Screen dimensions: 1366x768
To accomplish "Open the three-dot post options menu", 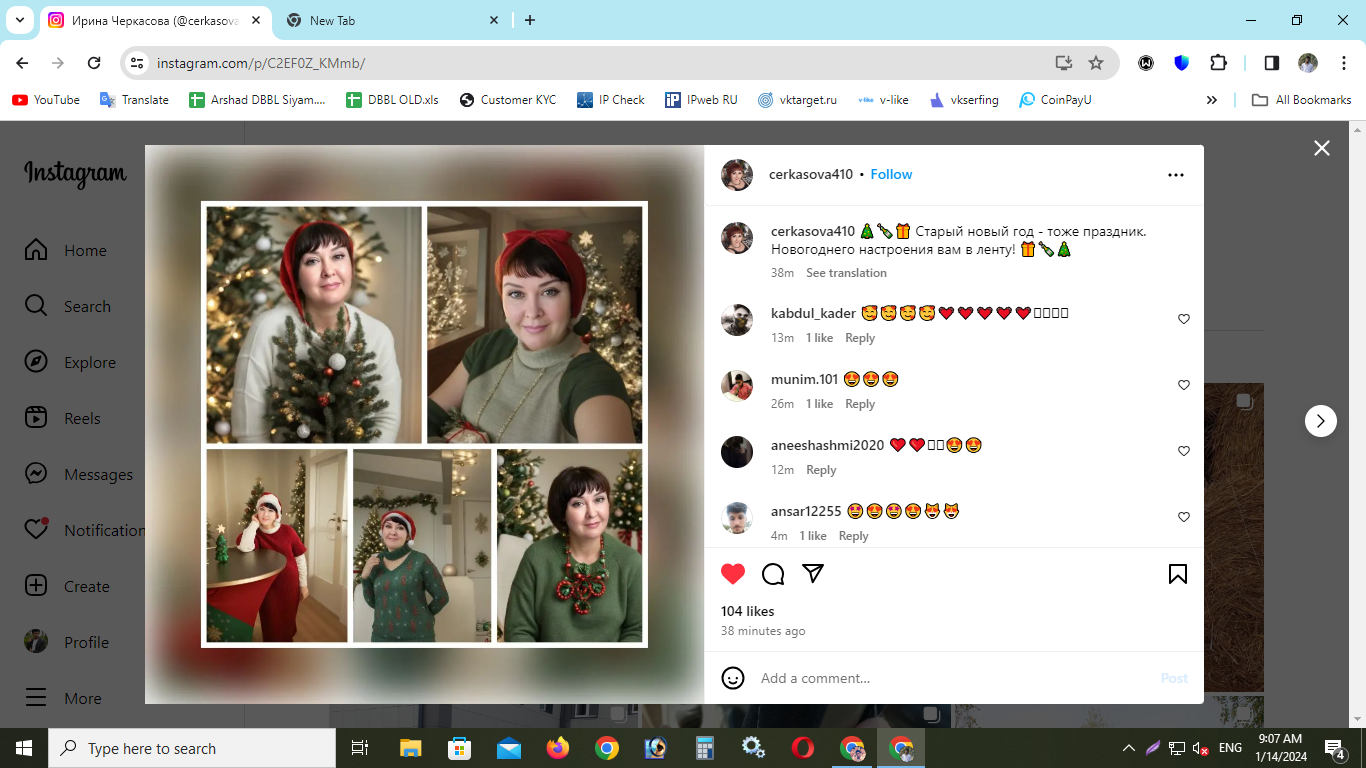I will pos(1176,175).
